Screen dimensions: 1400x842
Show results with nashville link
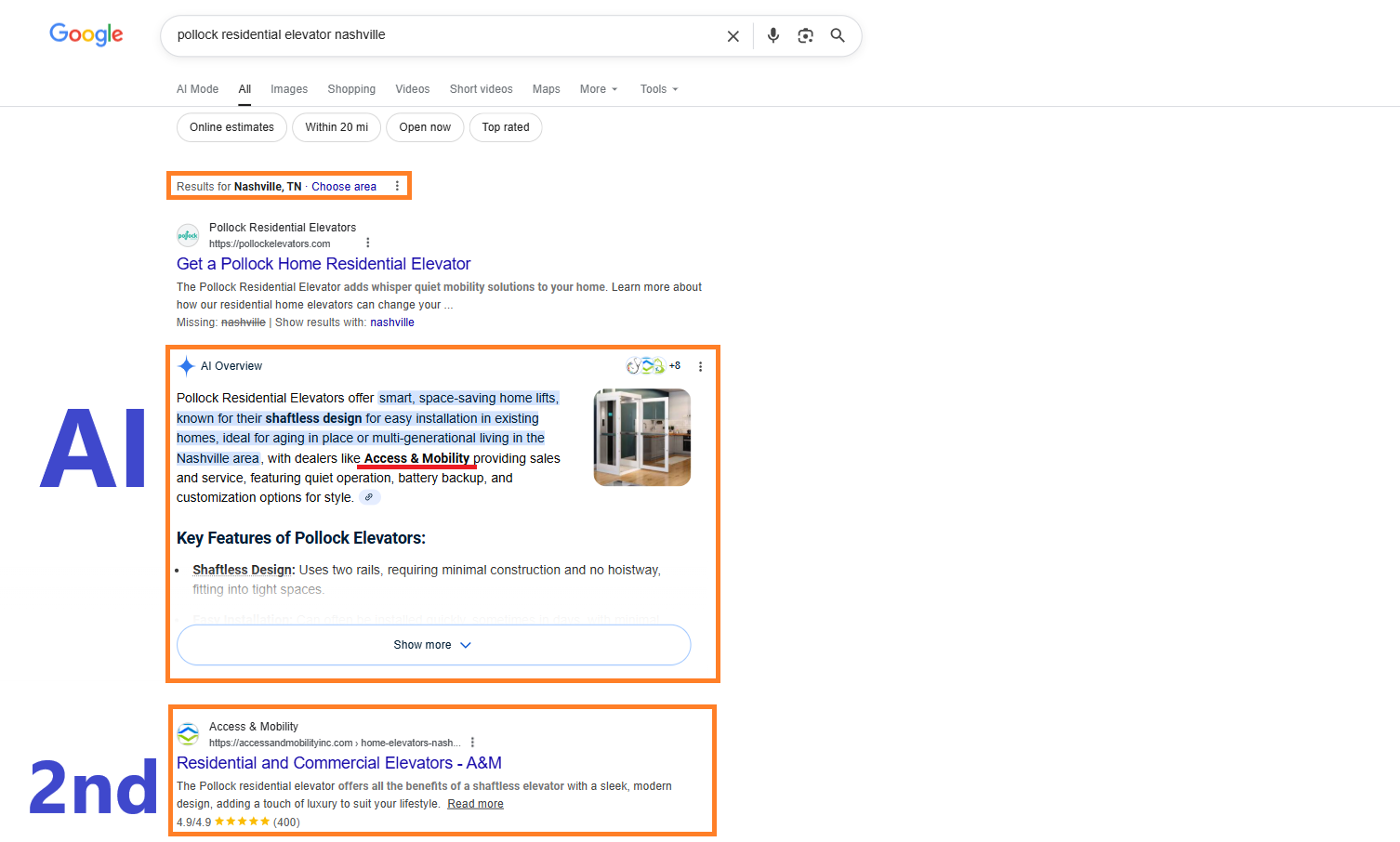pyautogui.click(x=392, y=322)
